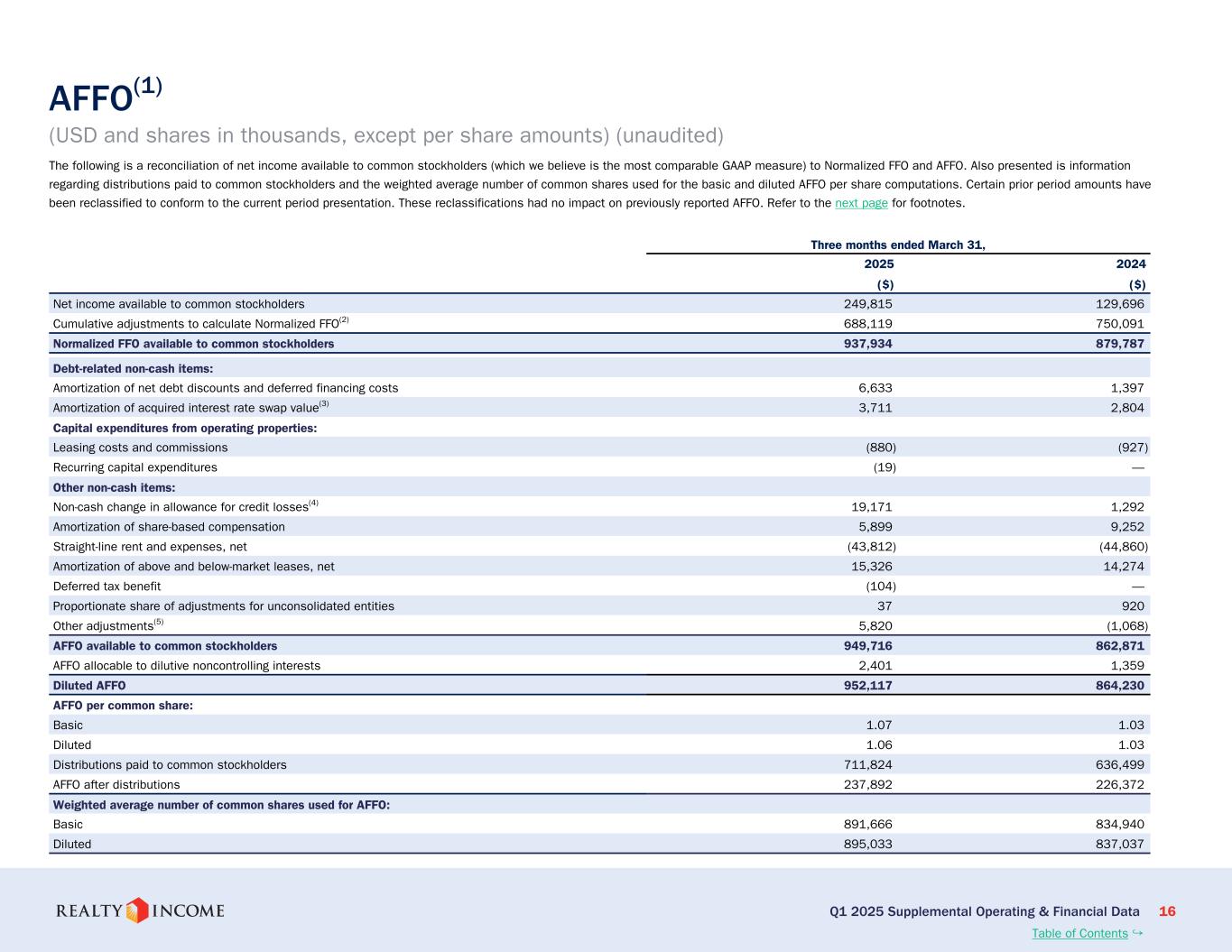Click the Diluted AFFO value 952,117

[866, 686]
